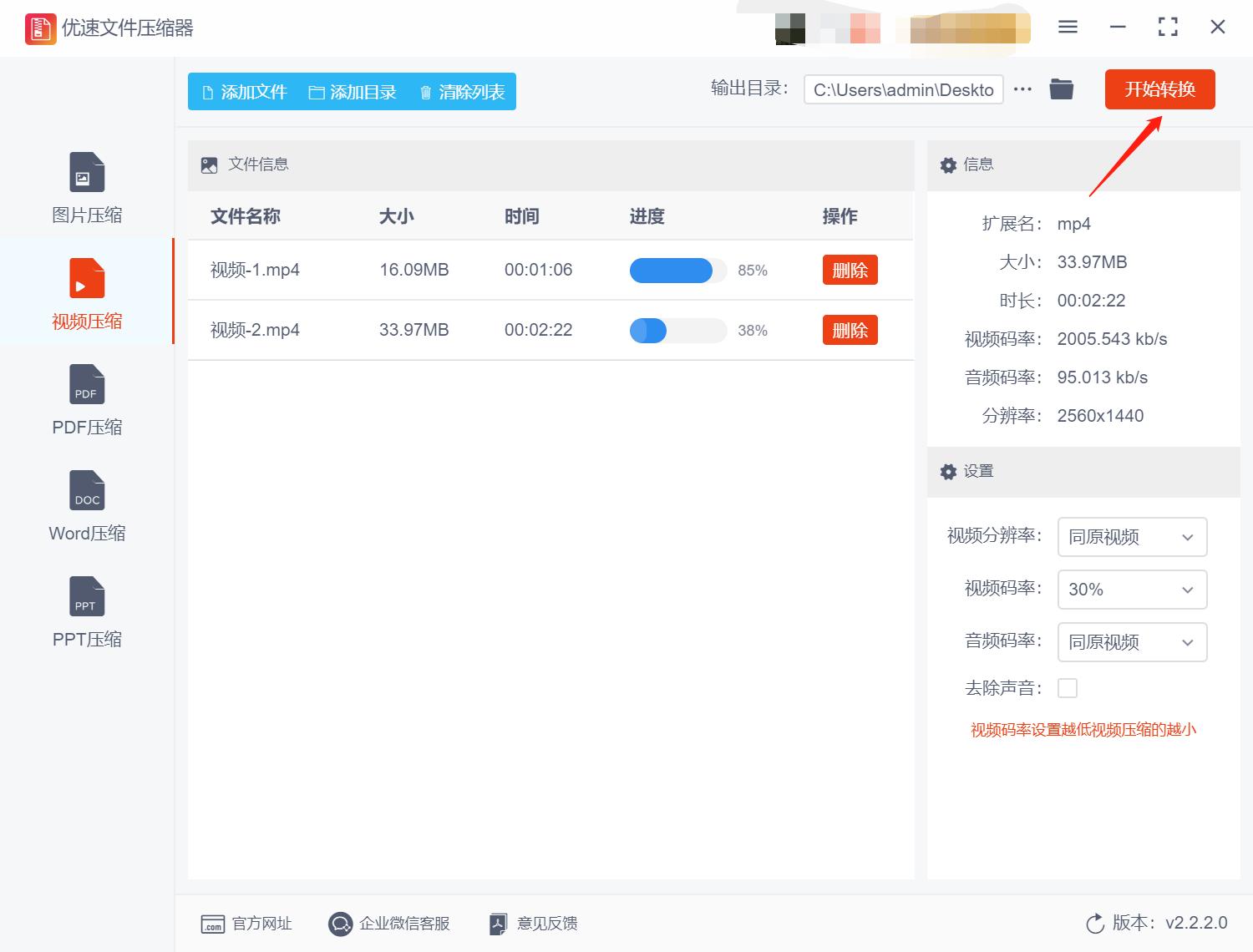The image size is (1253, 952).
Task: Switch to 视频压缩 mode
Action: click(86, 291)
